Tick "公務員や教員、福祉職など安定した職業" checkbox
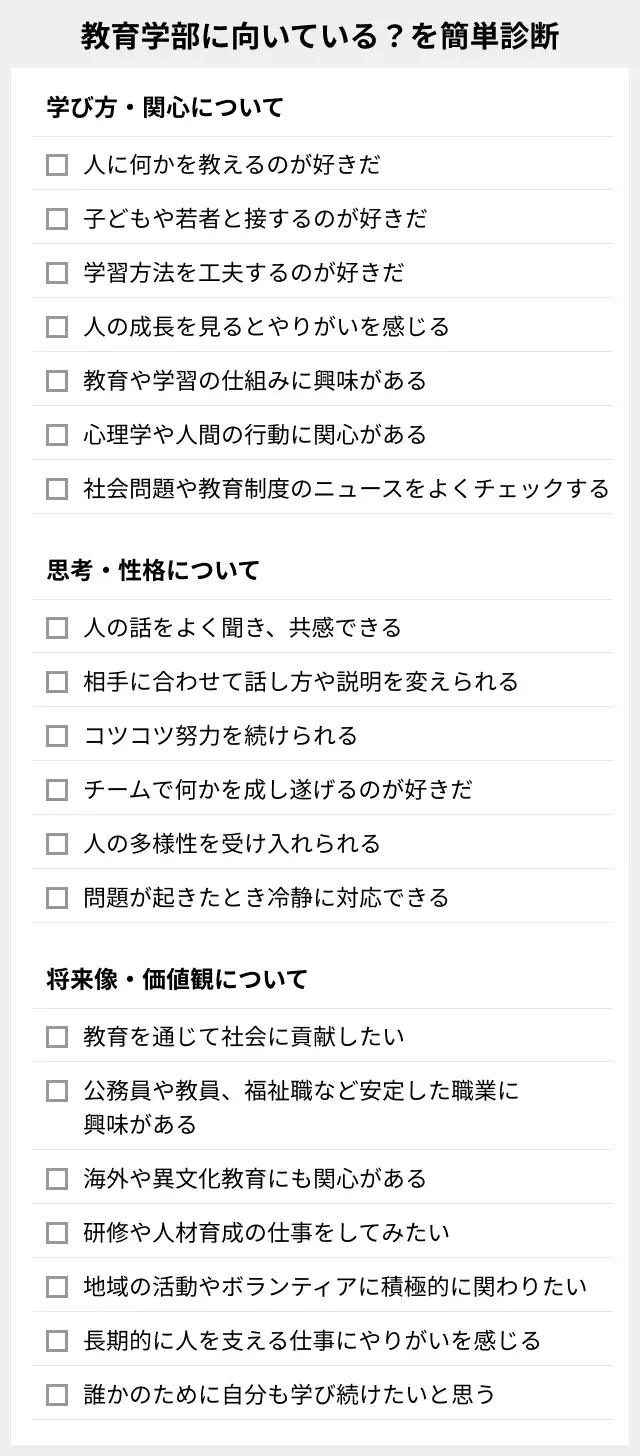The image size is (640, 1456). (x=57, y=1091)
